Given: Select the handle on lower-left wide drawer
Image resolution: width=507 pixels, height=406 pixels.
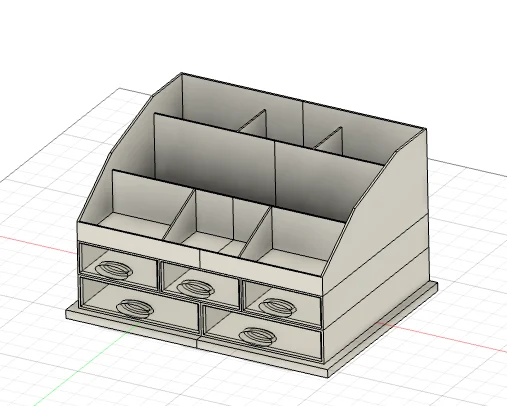Looking at the screenshot, I should [135, 308].
